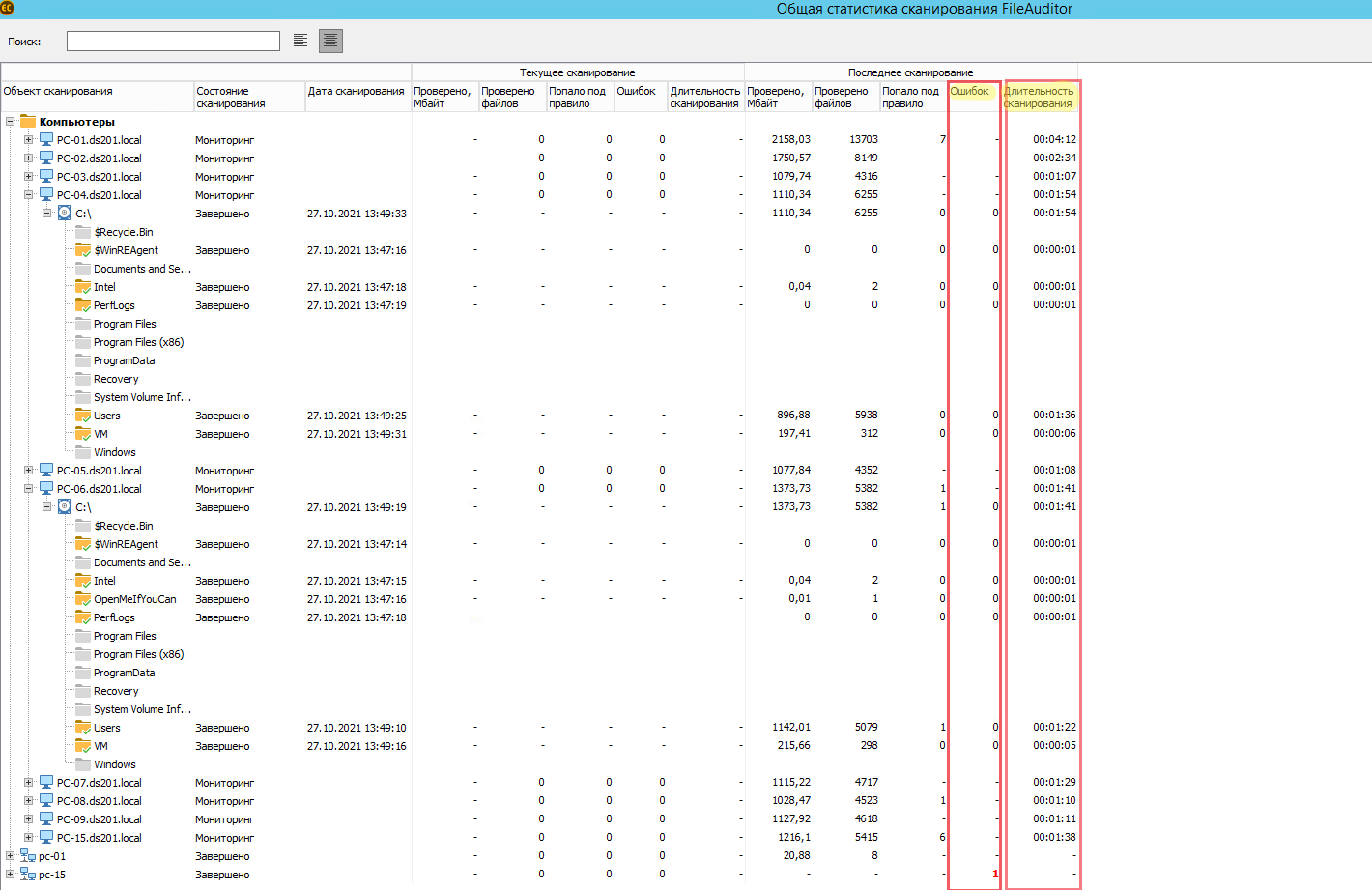Focus the Поиск search field
The image size is (1372, 890).
click(x=173, y=41)
